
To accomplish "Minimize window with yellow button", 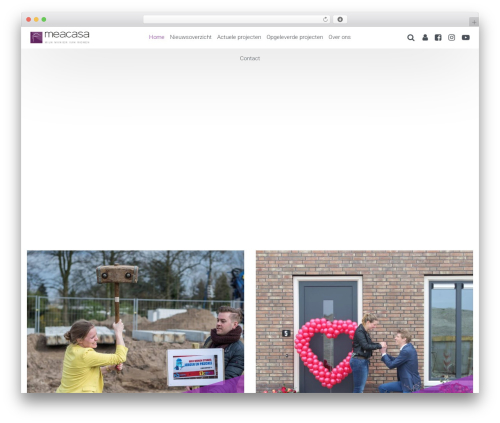I will [36, 20].
